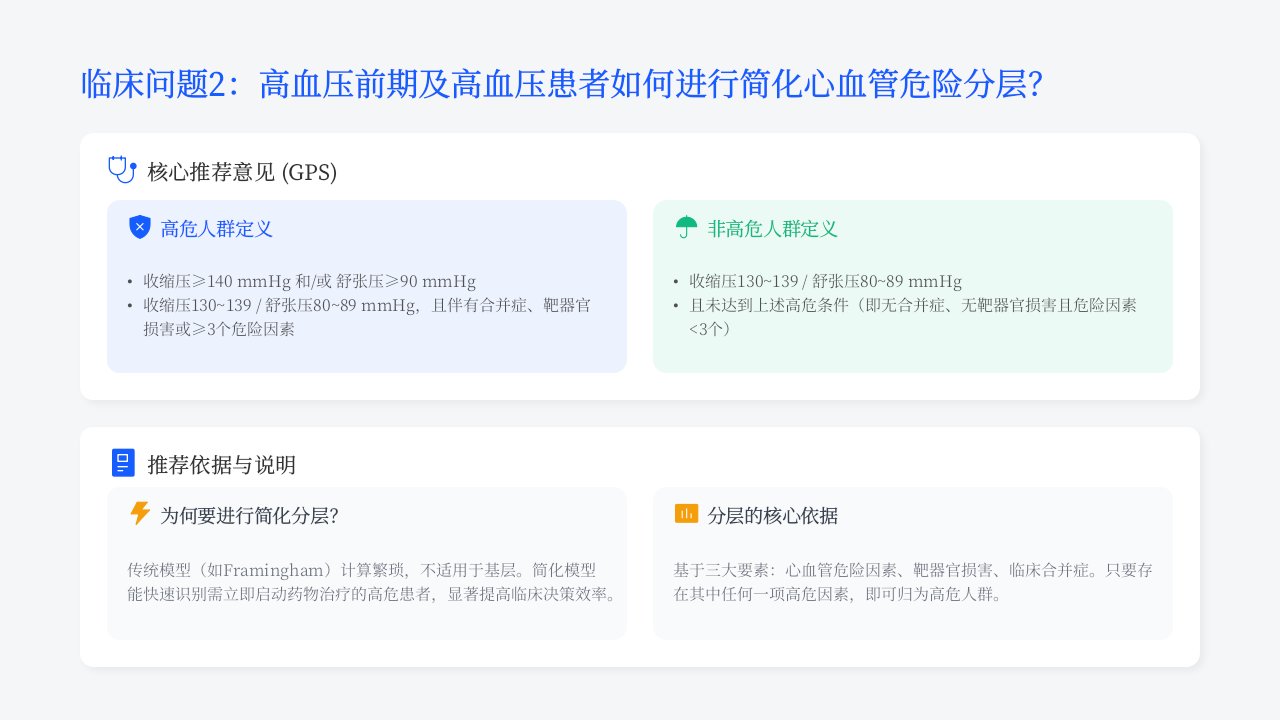Click the heading 非高危人群定义
1280x720 pixels.
[773, 229]
